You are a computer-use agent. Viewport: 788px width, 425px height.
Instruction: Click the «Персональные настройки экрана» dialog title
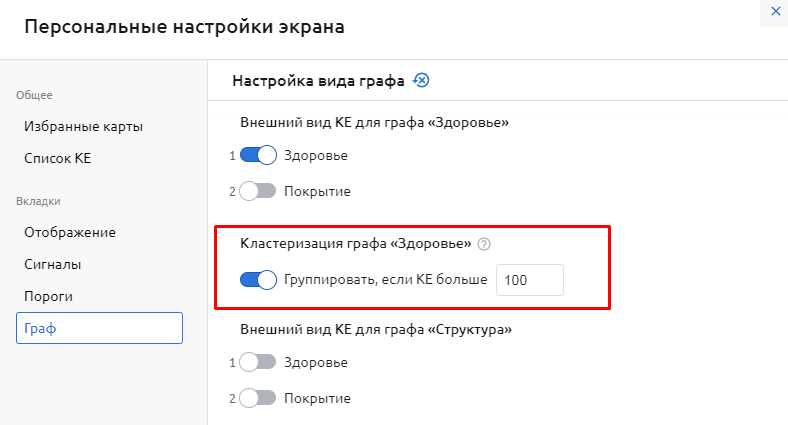(184, 27)
